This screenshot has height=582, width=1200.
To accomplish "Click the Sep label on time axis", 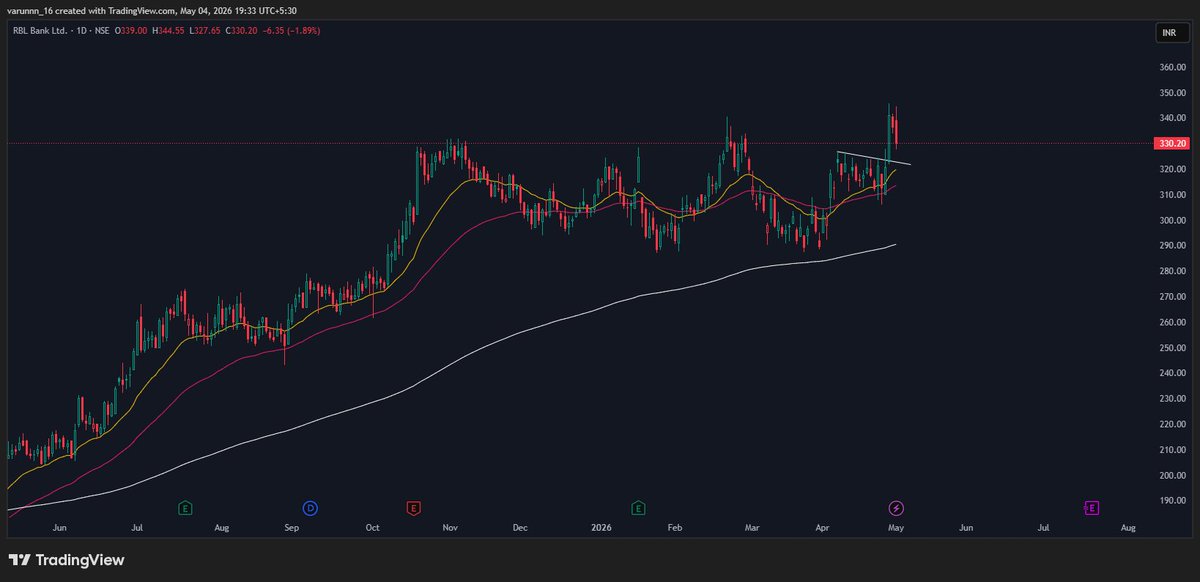I will pyautogui.click(x=292, y=526).
